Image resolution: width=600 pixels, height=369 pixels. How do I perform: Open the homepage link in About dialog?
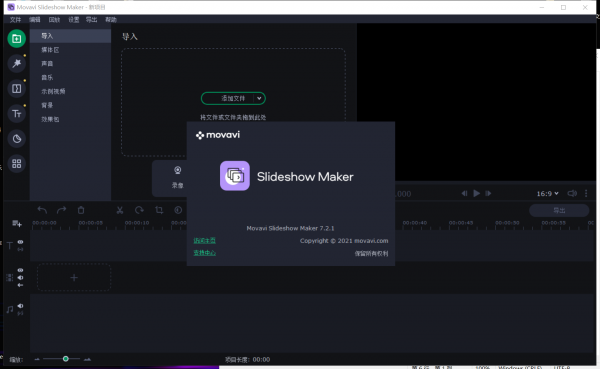click(x=204, y=240)
